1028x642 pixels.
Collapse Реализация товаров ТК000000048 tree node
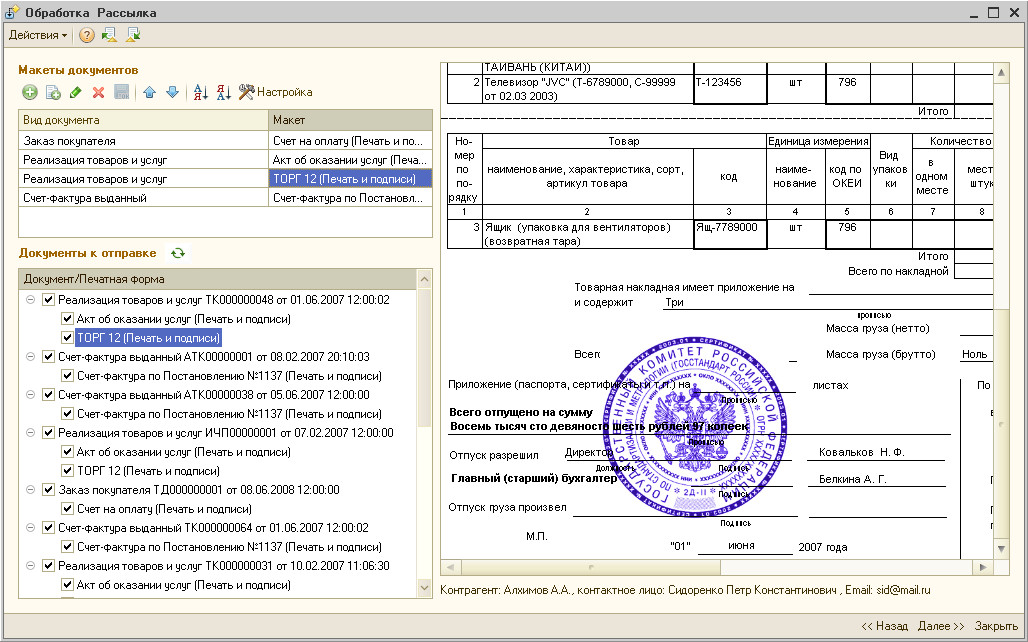(30, 300)
